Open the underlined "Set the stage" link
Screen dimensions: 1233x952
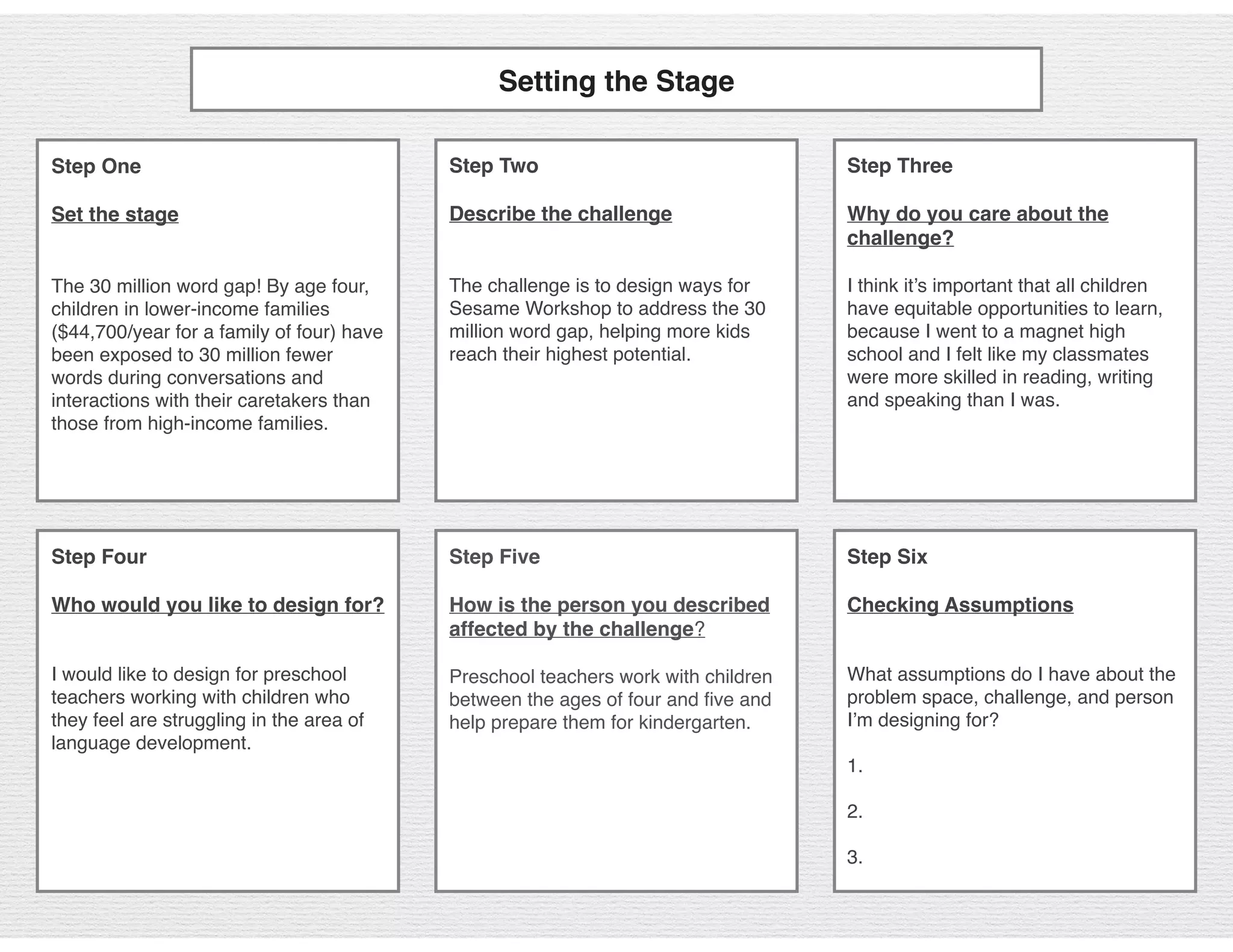click(115, 214)
